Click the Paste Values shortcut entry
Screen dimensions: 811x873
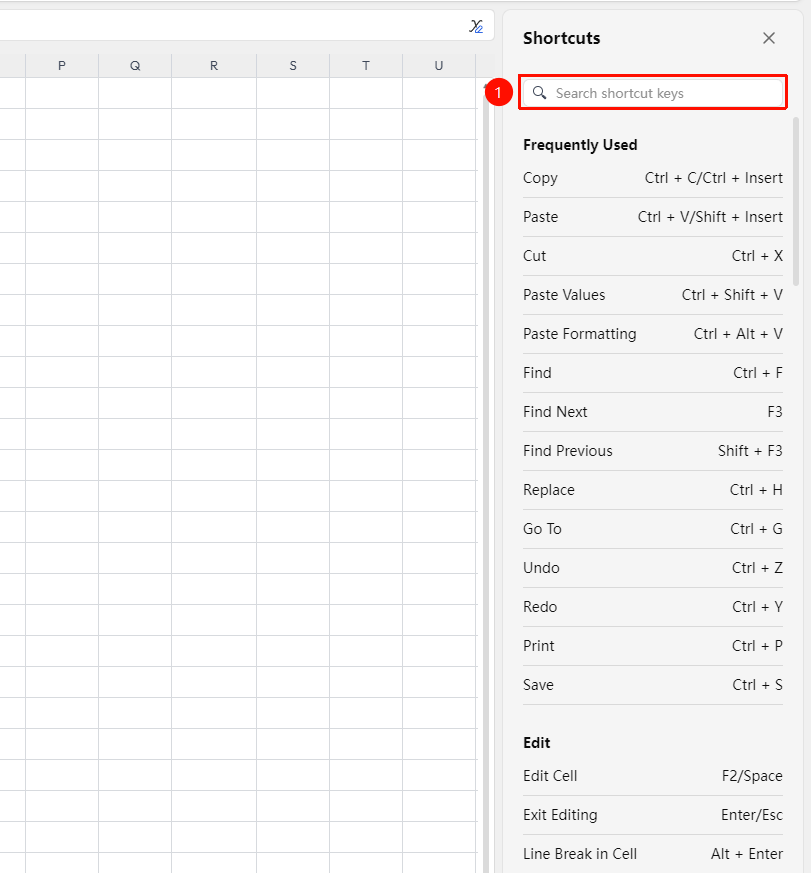point(653,295)
